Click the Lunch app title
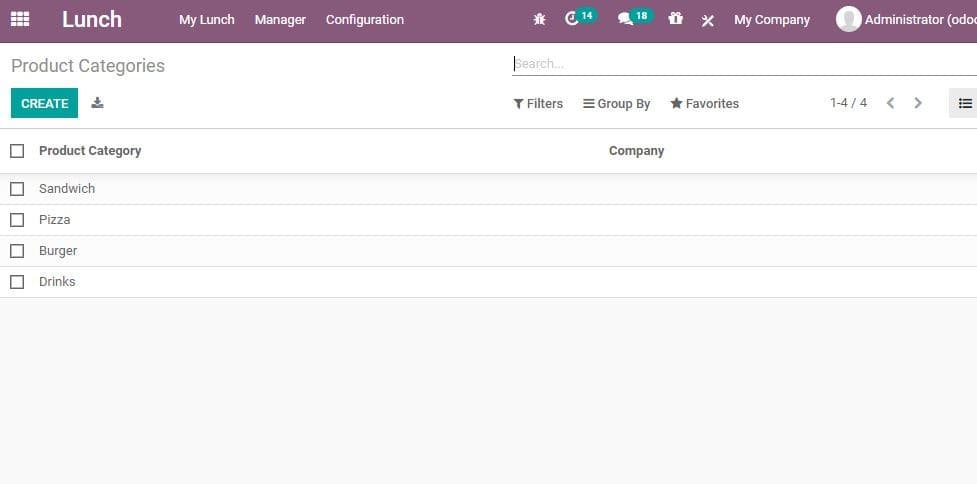The width and height of the screenshot is (977, 484). (92, 19)
